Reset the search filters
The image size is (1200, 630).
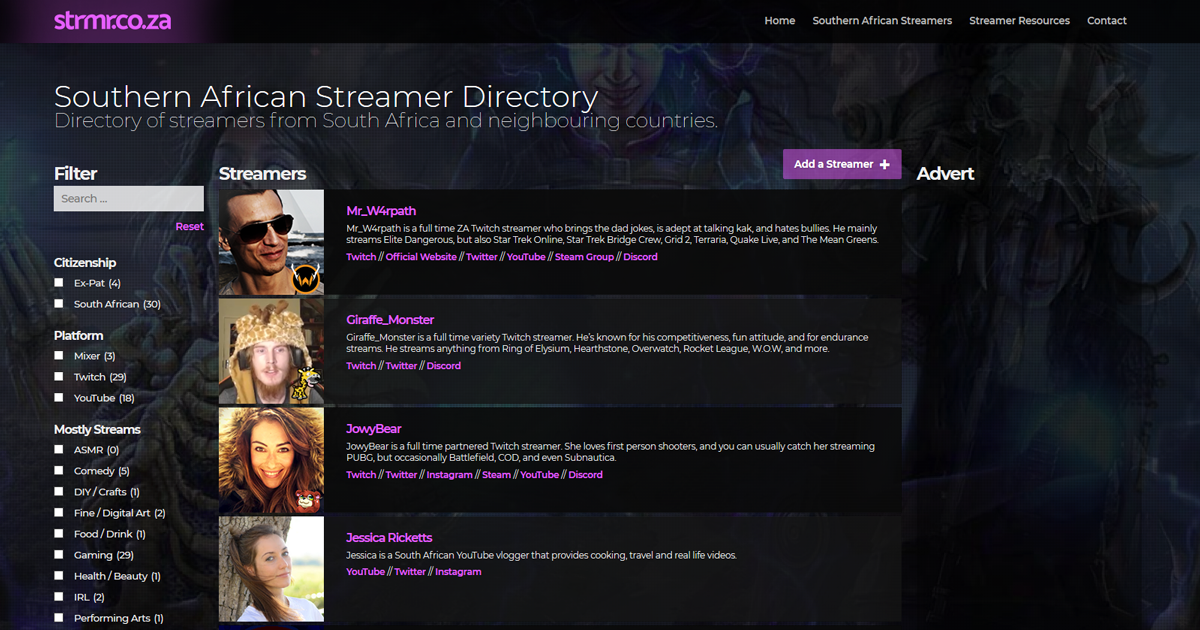[189, 226]
